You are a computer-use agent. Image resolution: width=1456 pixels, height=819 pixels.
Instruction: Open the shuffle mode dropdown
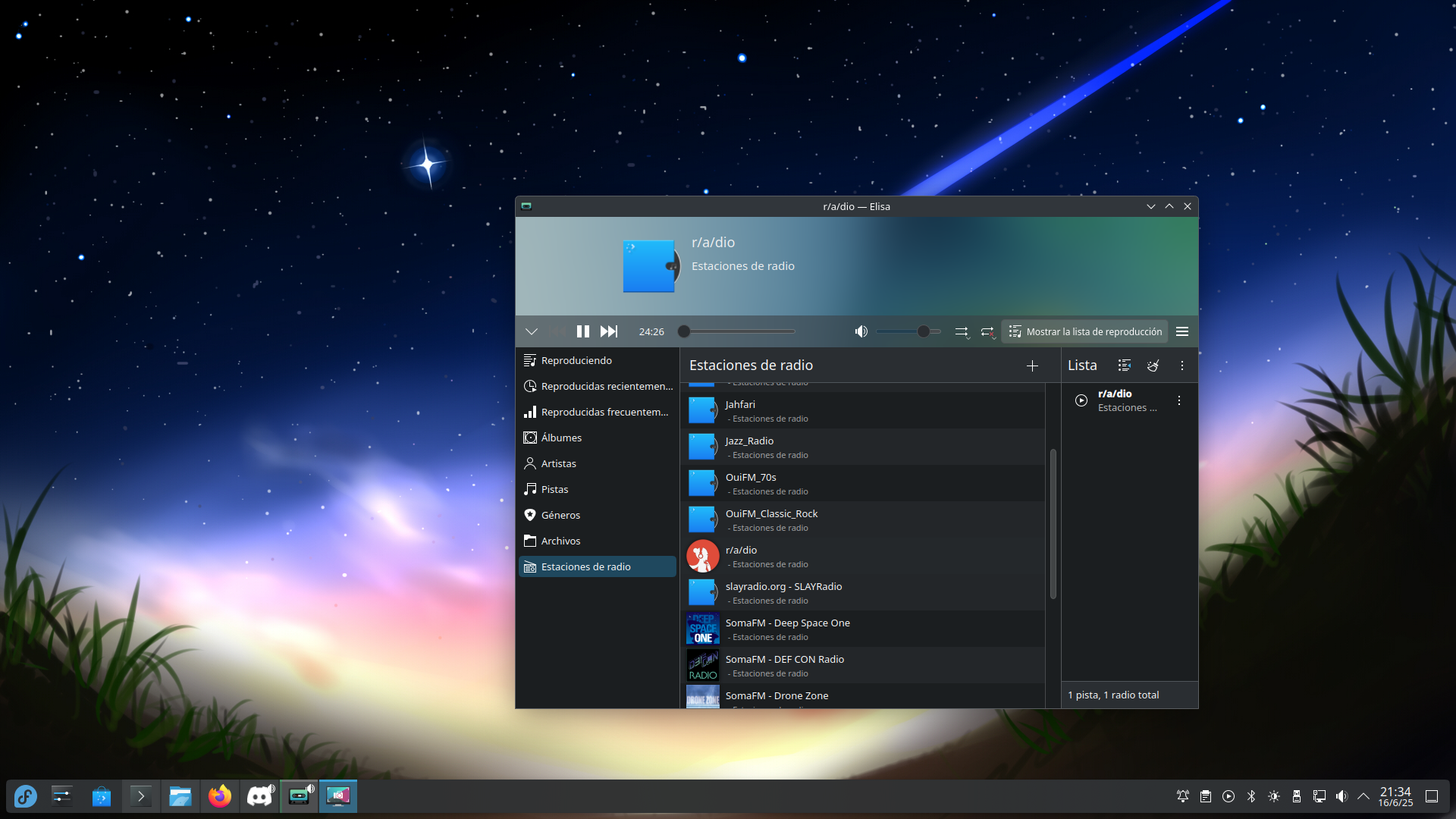click(962, 331)
